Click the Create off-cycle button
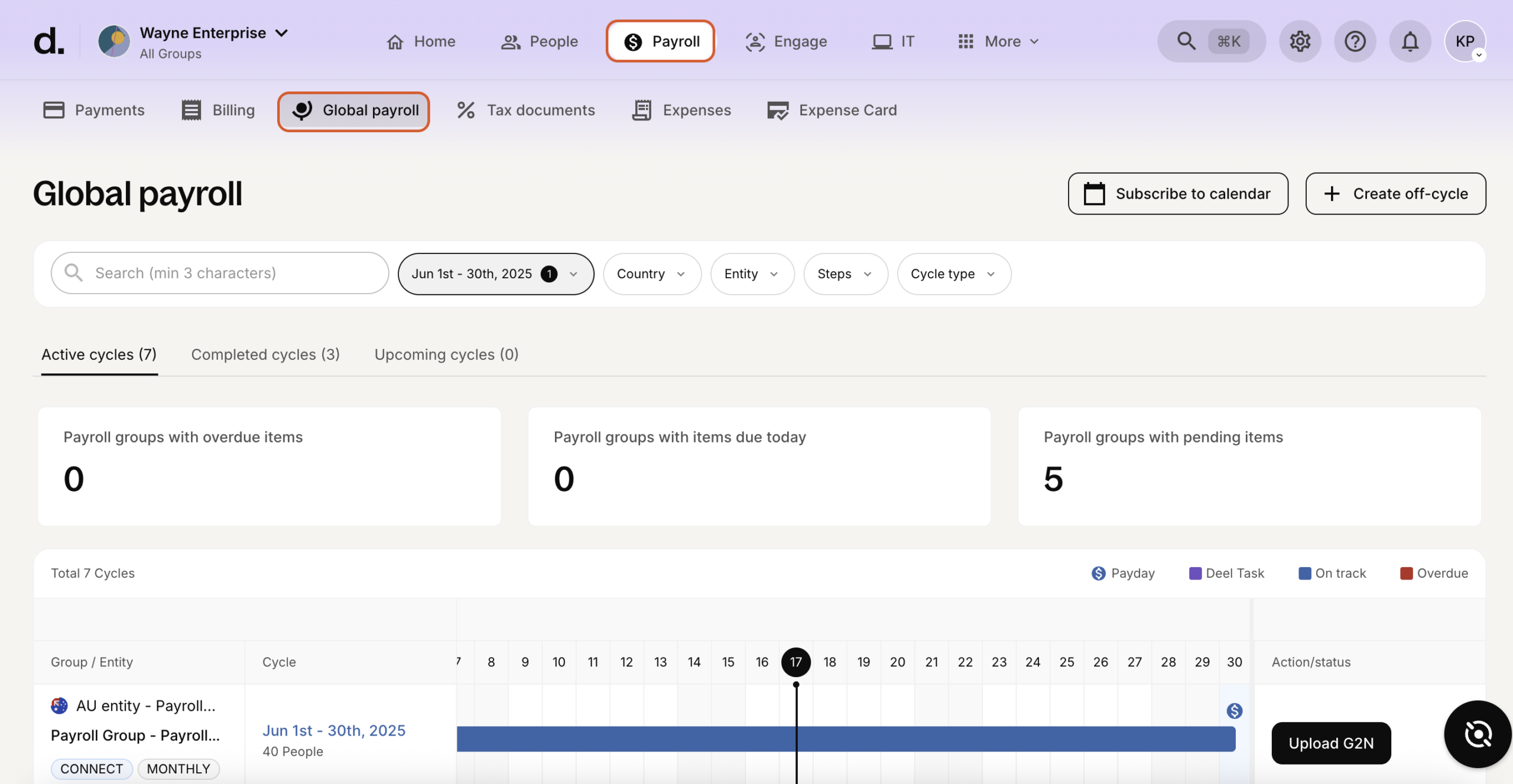The height and width of the screenshot is (784, 1513). point(1395,193)
